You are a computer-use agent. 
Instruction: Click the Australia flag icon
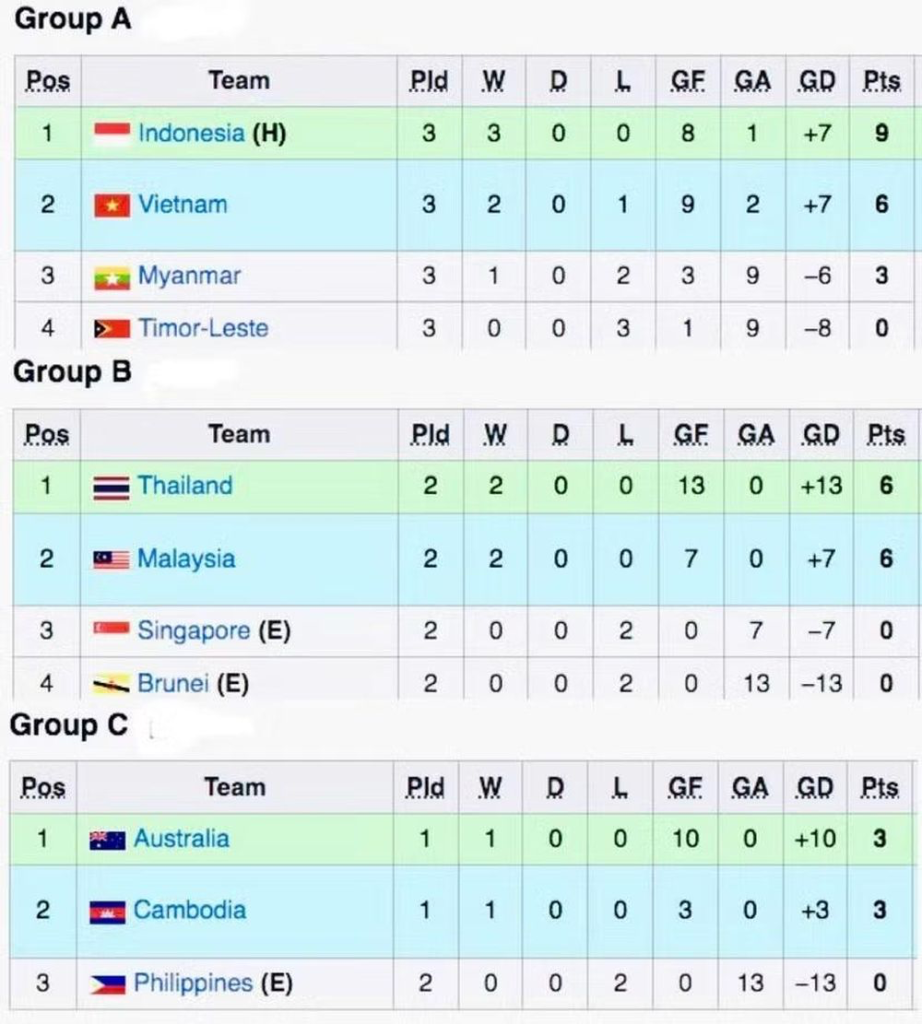pyautogui.click(x=108, y=840)
